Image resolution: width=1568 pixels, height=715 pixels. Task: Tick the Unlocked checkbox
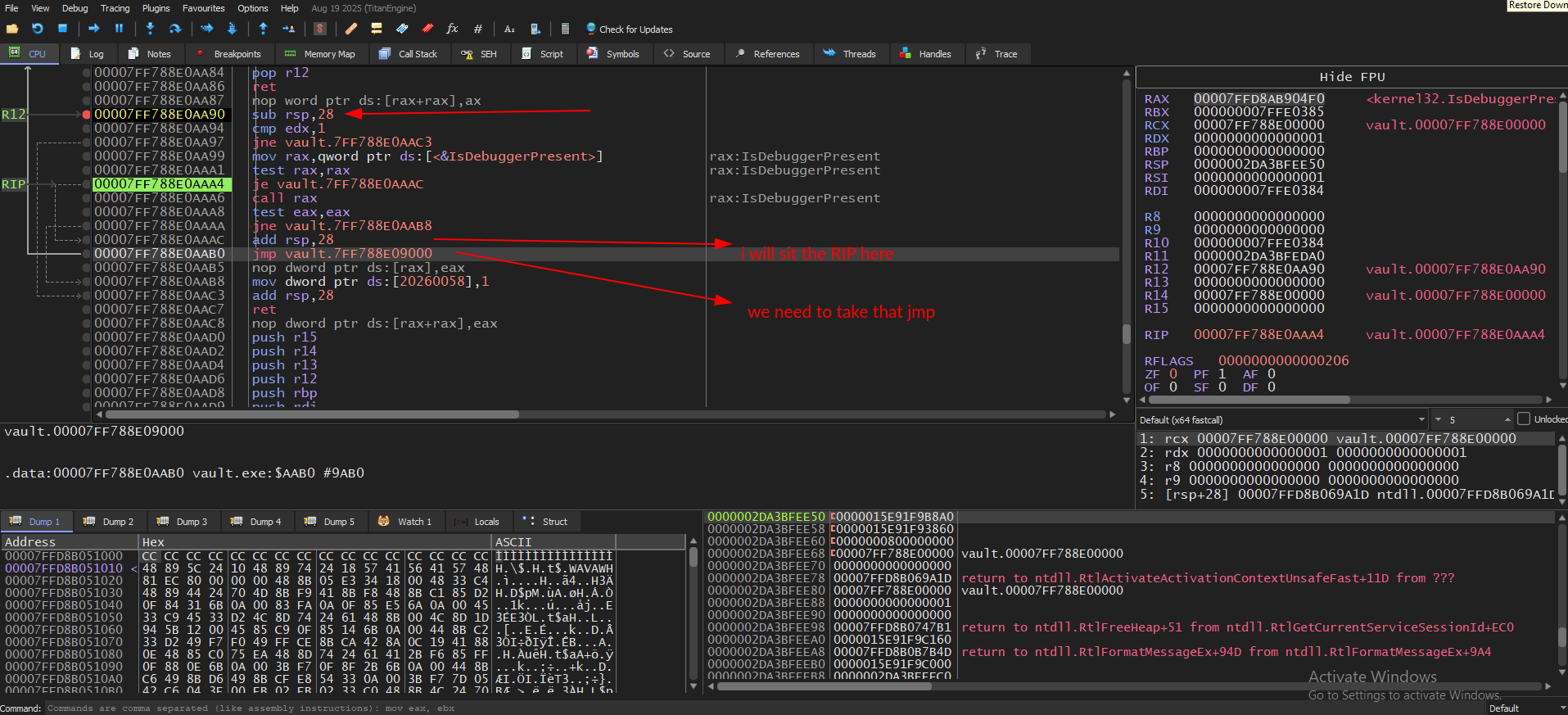point(1524,419)
